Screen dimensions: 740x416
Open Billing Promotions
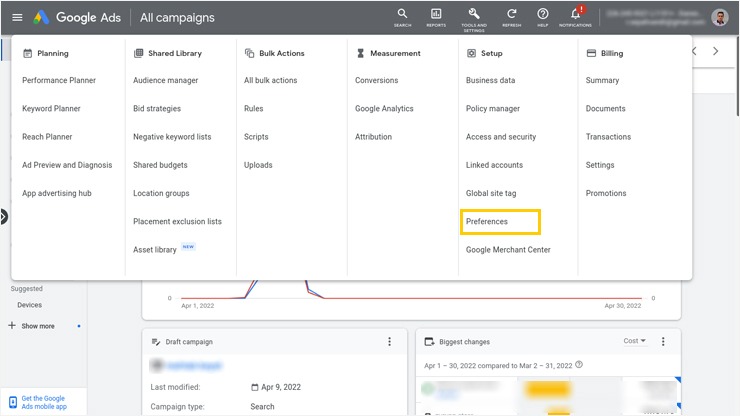[x=605, y=193]
